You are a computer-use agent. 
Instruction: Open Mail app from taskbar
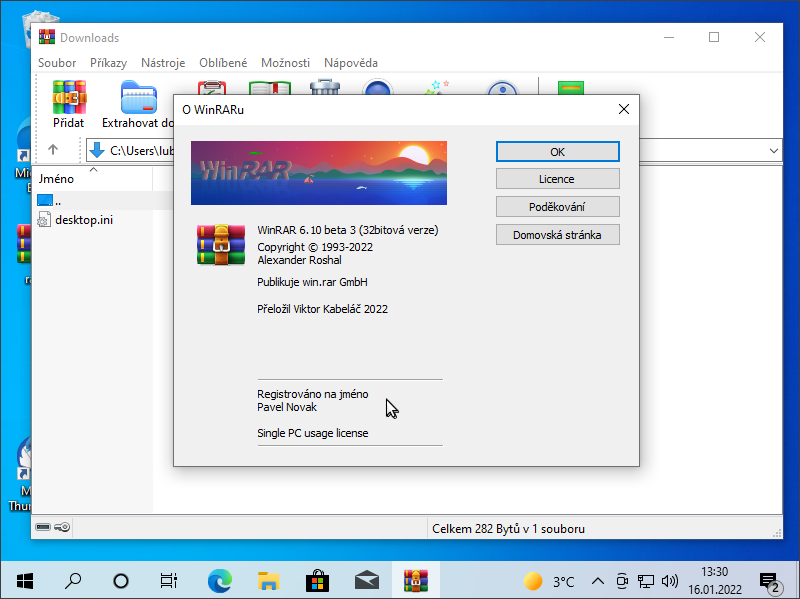[367, 581]
